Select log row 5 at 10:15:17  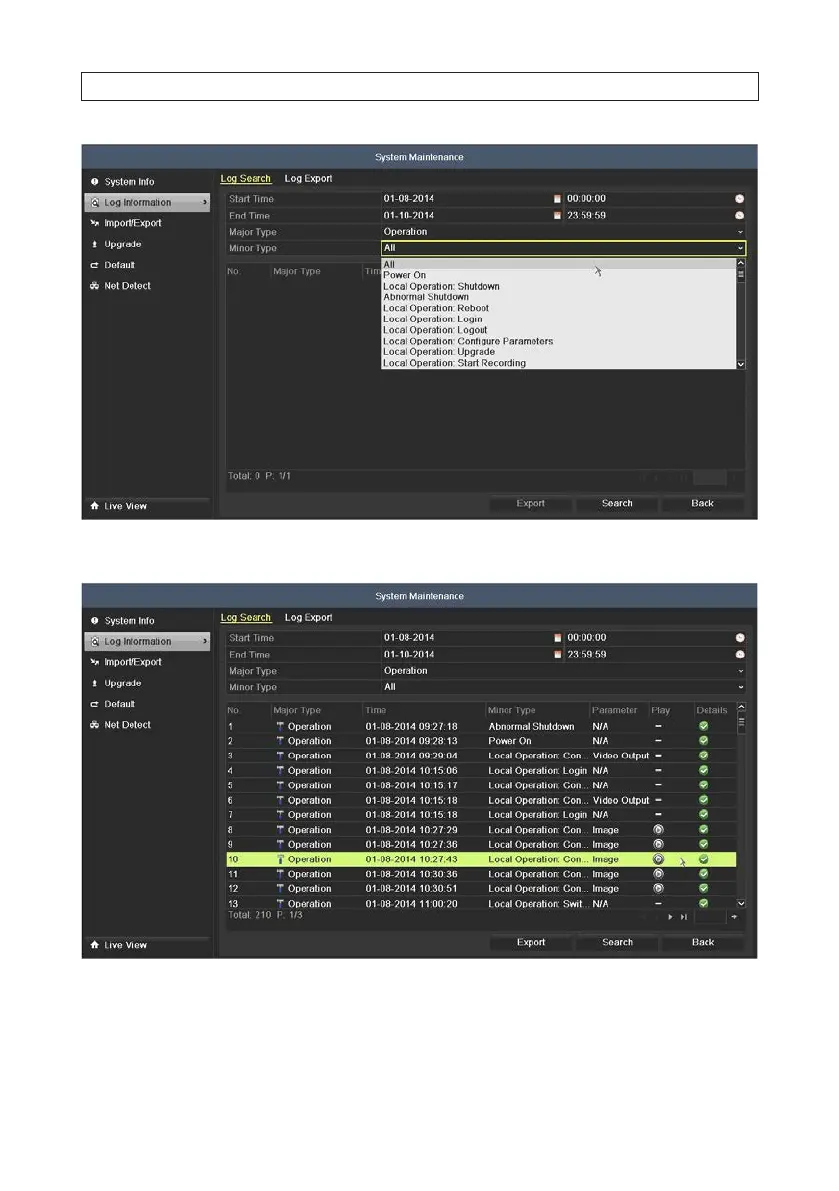481,785
